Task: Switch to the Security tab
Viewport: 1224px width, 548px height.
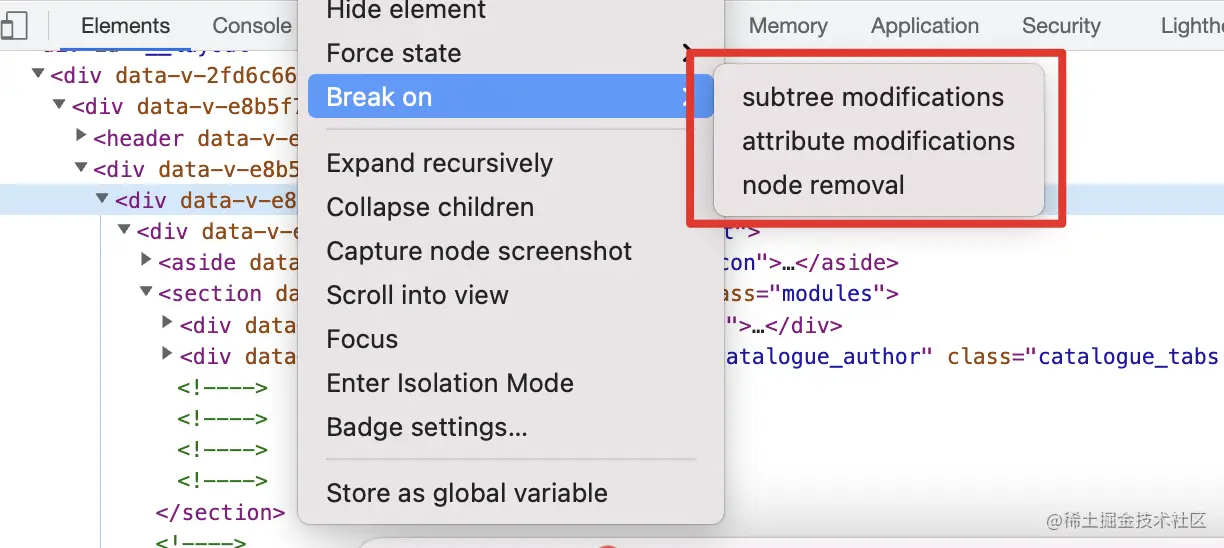Action: pyautogui.click(x=1061, y=25)
